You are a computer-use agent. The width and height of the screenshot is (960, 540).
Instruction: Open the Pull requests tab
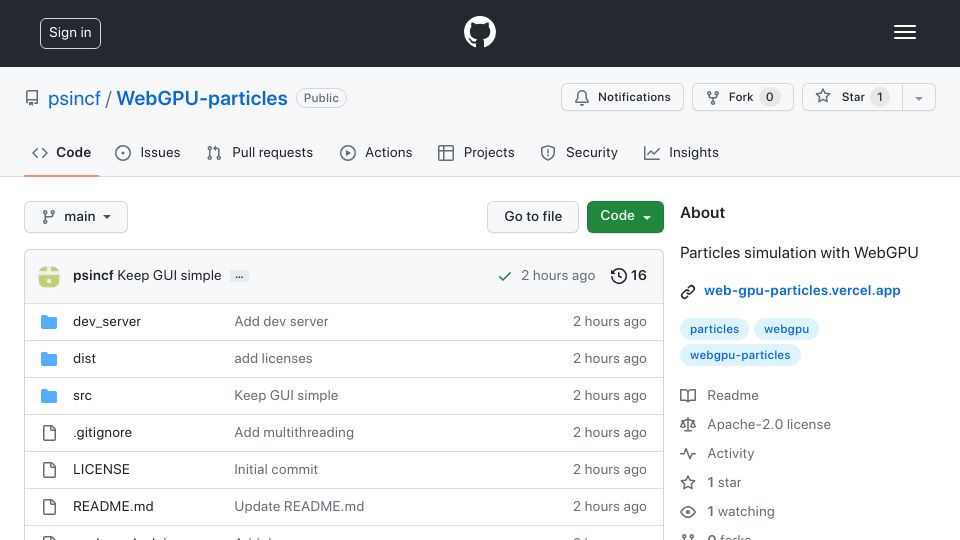(x=260, y=152)
